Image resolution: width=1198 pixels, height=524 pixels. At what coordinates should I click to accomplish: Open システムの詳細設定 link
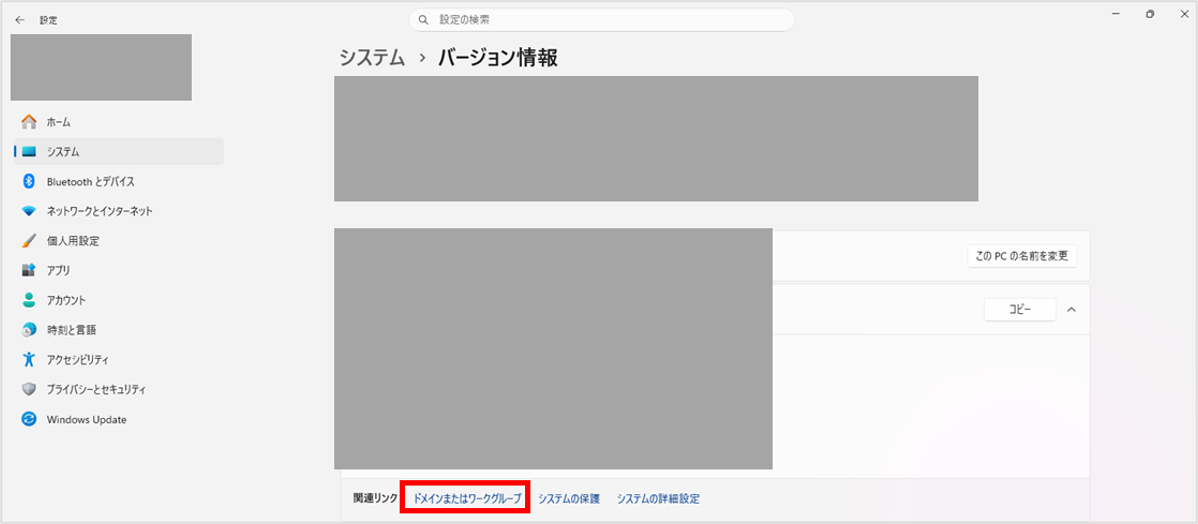click(659, 499)
